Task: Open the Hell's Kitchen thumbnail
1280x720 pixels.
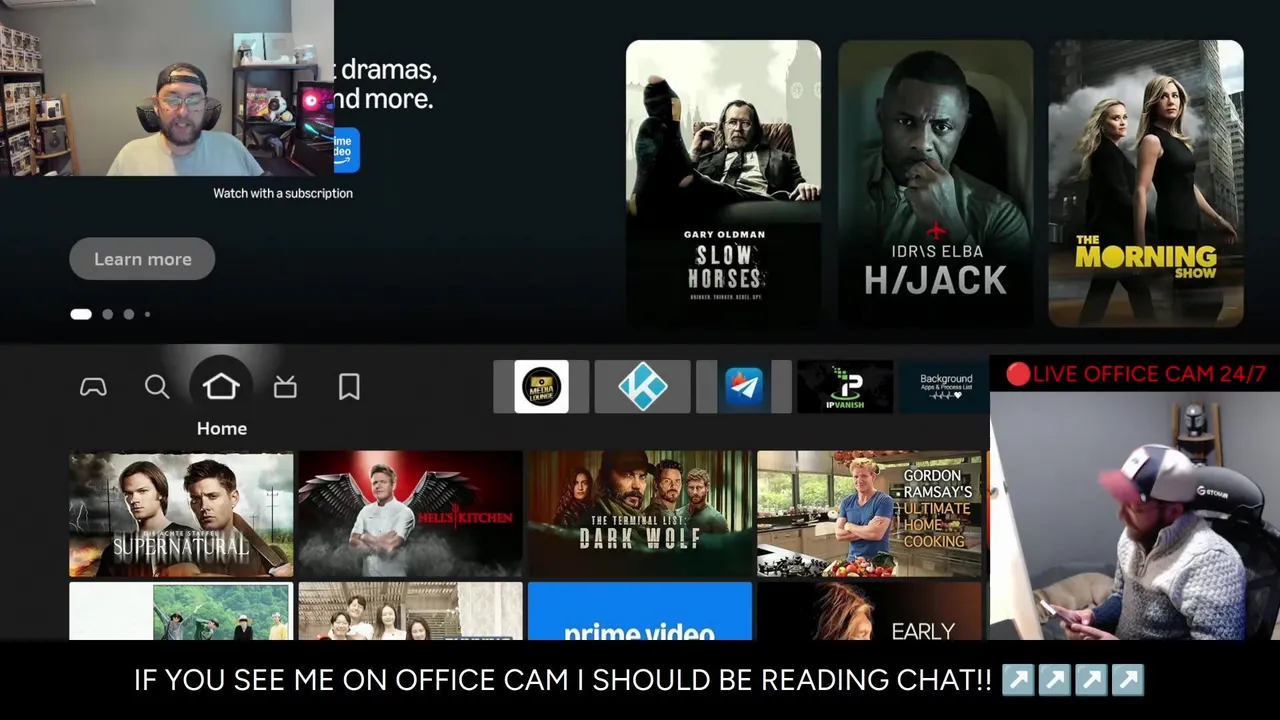Action: coord(410,514)
